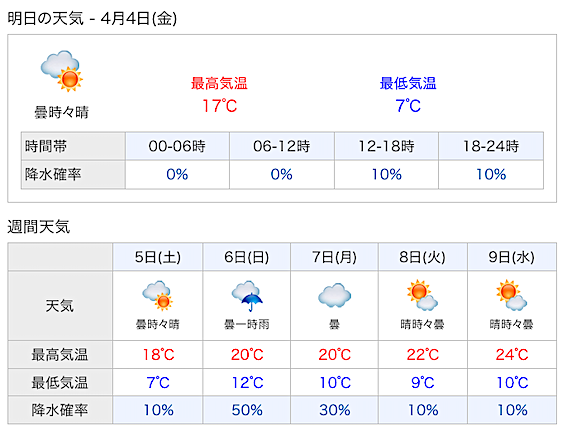Click the 8日(火) sun and cloud icon
567x431 pixels.
tap(422, 295)
